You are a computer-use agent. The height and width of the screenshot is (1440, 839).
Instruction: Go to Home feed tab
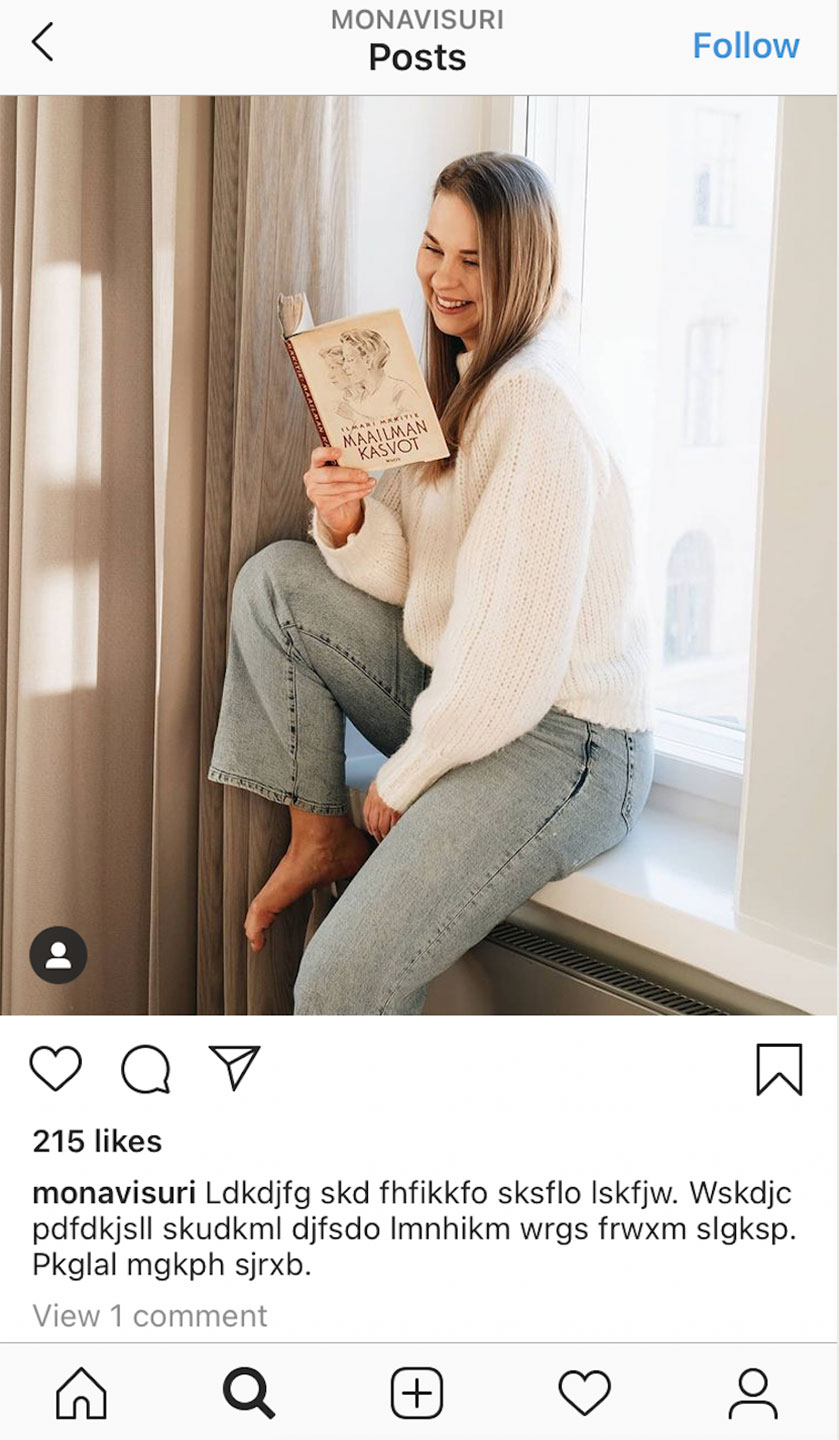[81, 1393]
